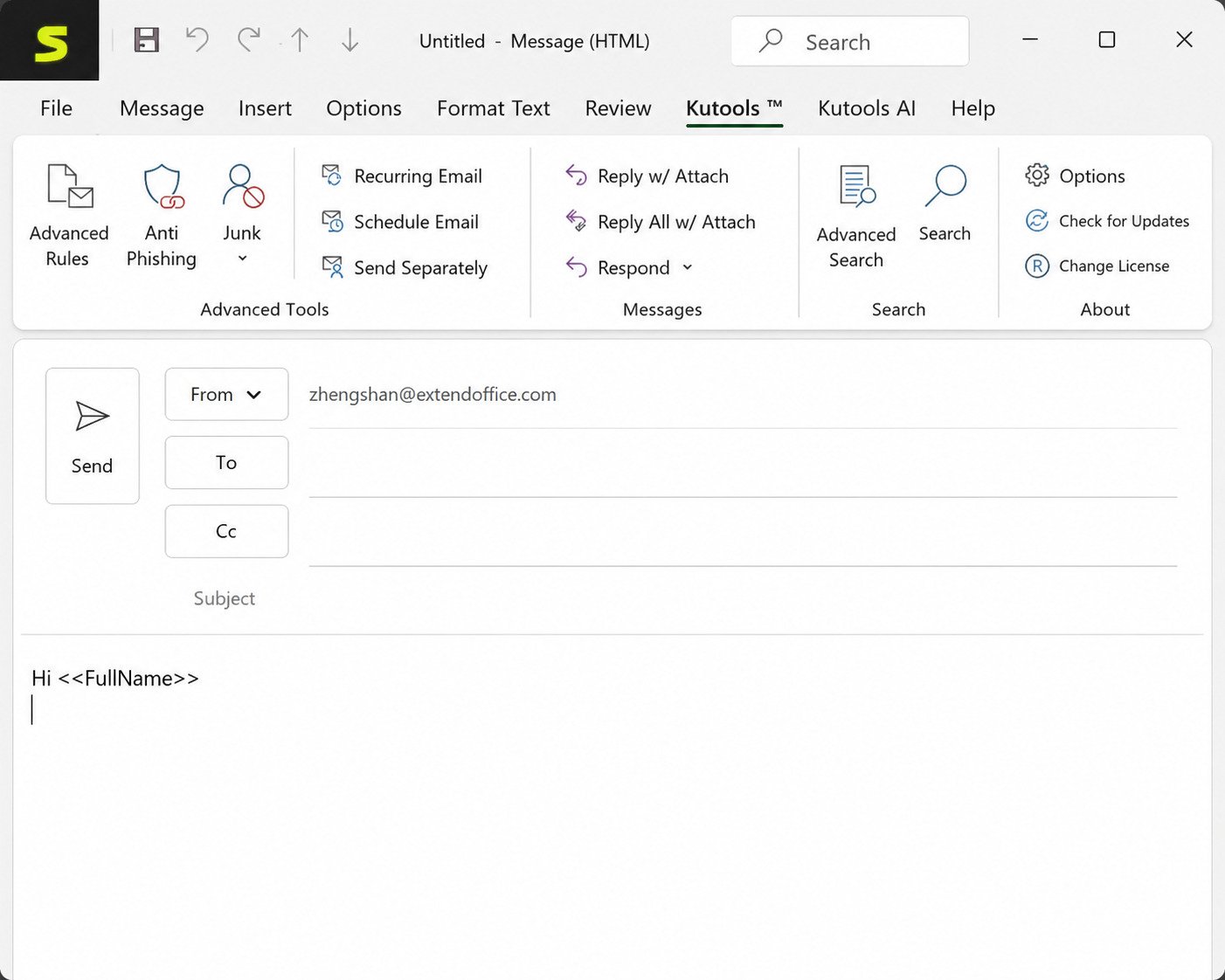Click Reply w/ Attach
This screenshot has height=980, width=1225.
[x=647, y=176]
